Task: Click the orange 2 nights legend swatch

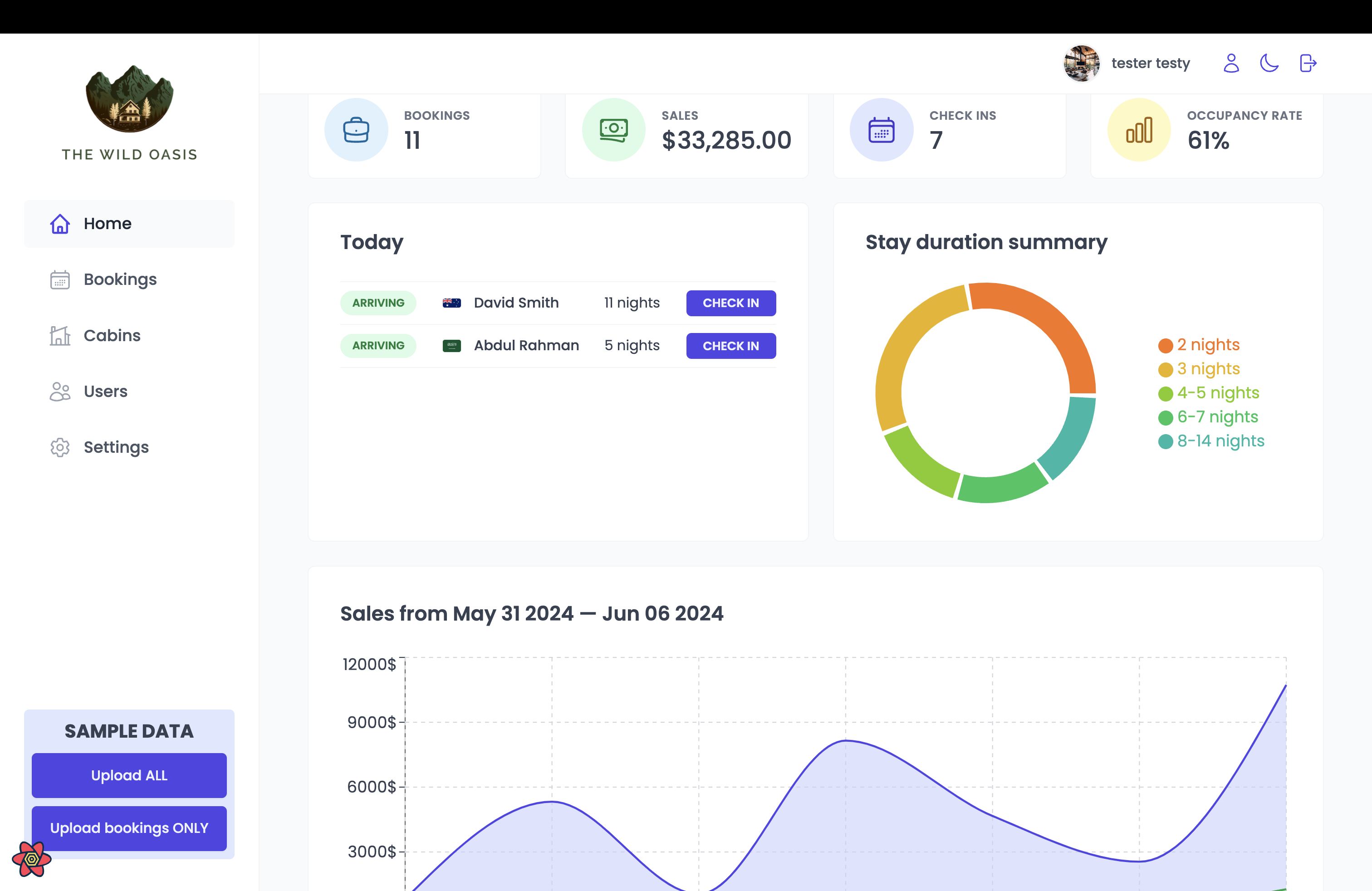Action: (x=1165, y=345)
